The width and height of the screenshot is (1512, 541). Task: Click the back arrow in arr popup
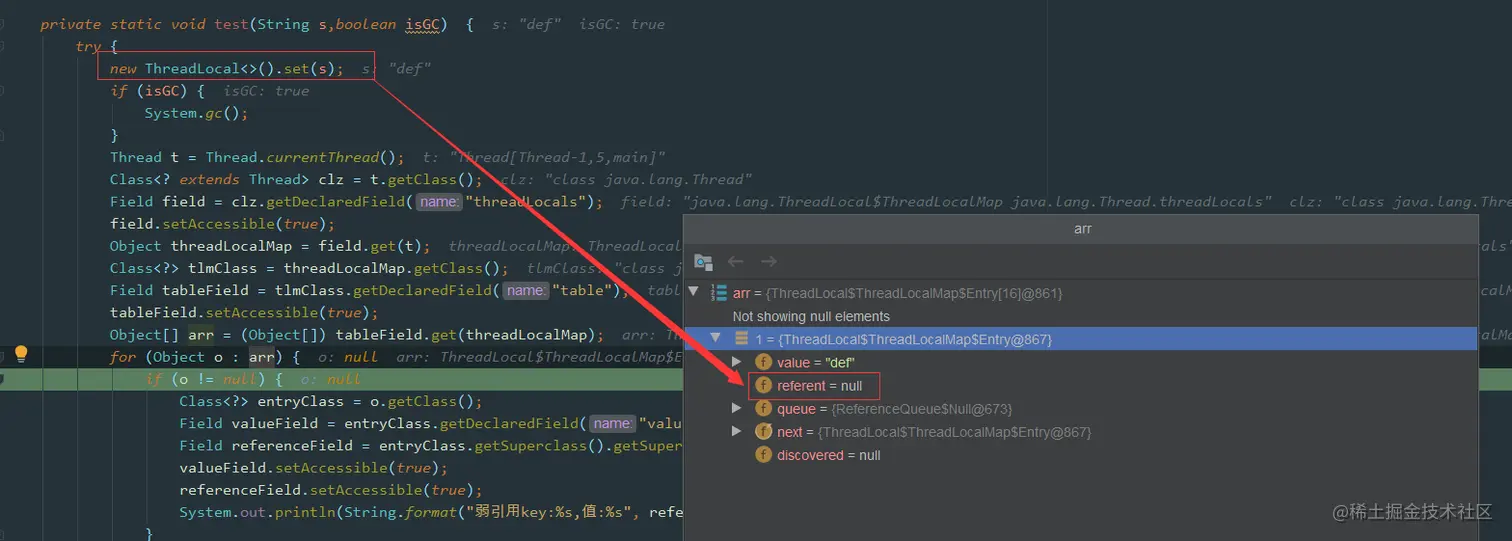(x=736, y=262)
